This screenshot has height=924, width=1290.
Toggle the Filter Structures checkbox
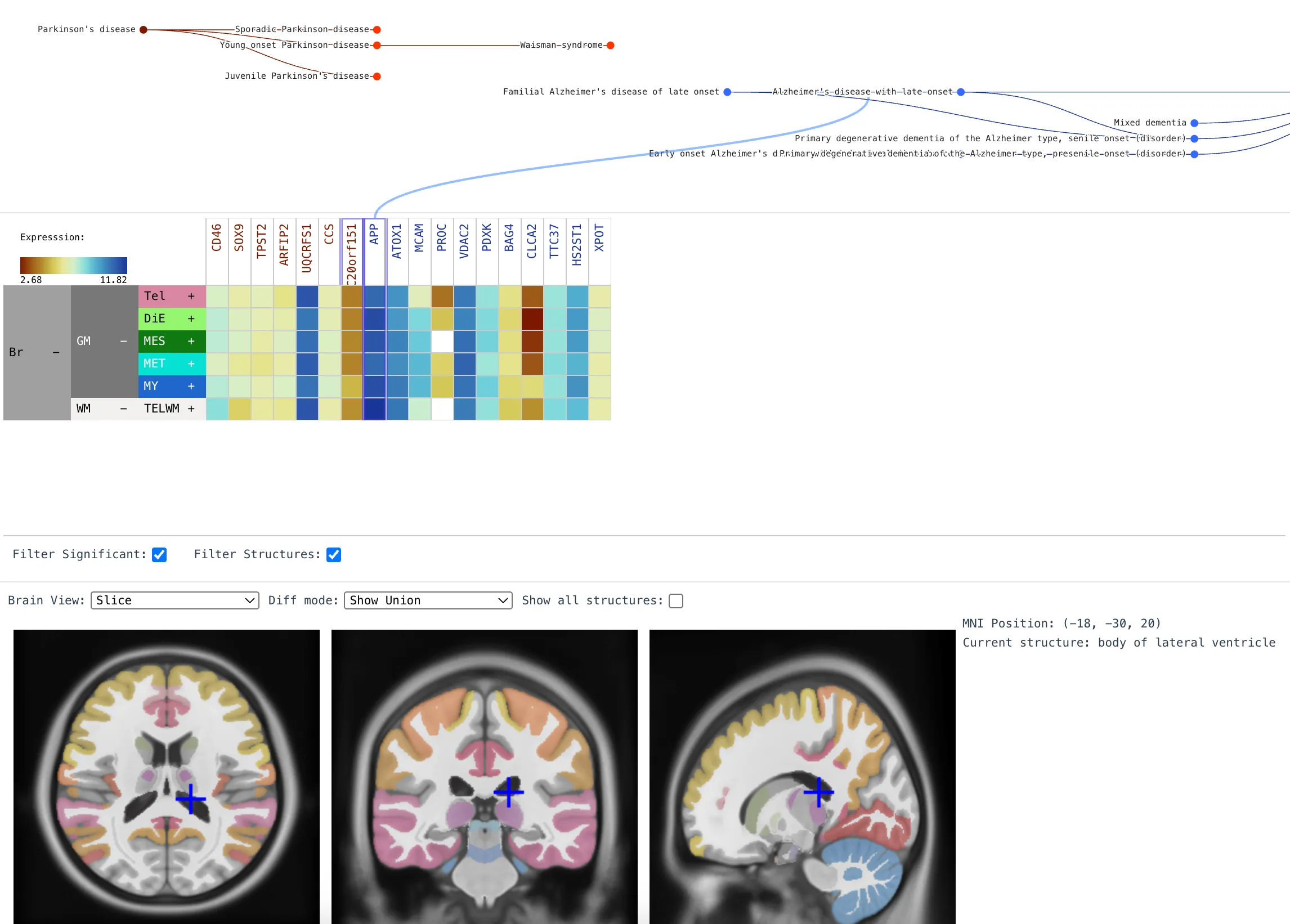(x=334, y=554)
